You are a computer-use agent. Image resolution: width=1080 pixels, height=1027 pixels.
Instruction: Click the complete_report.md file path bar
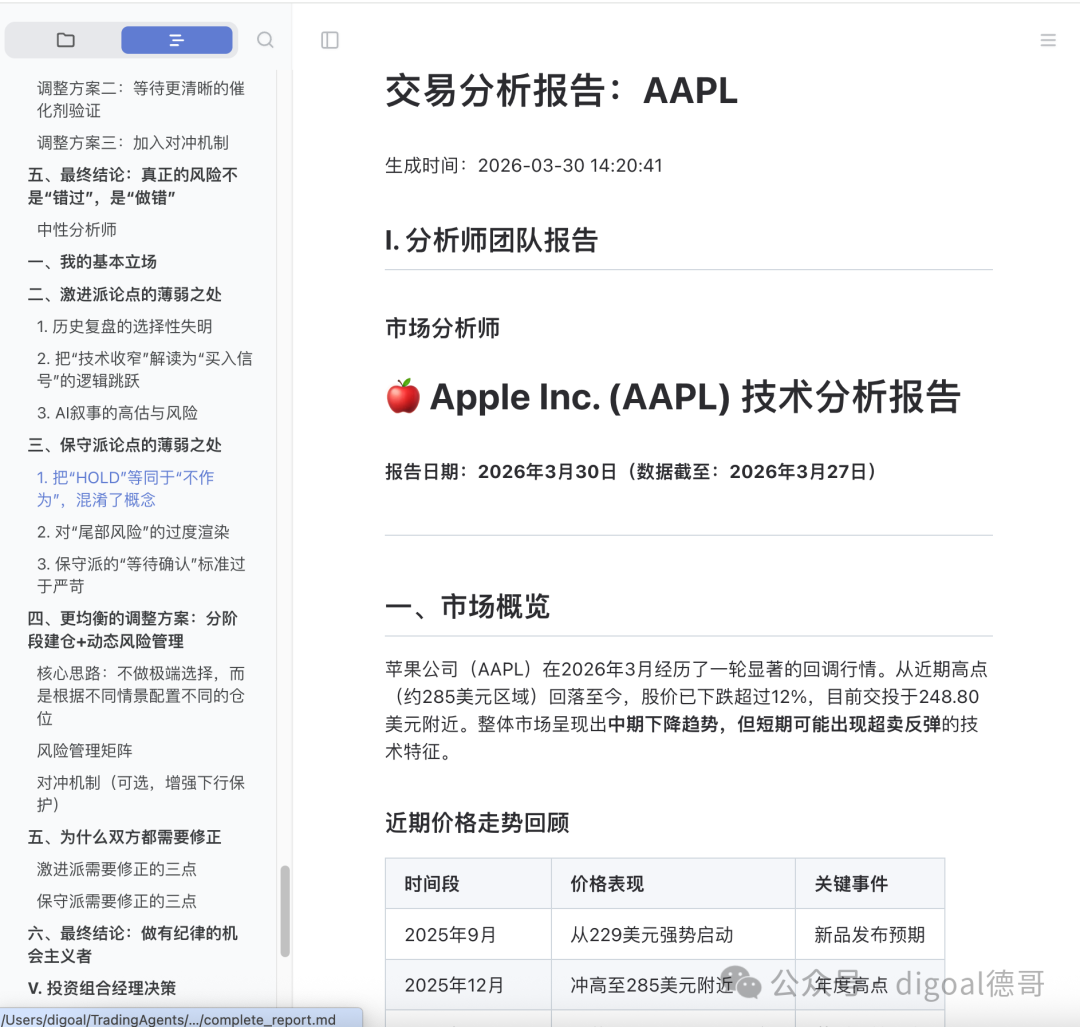[x=181, y=1019]
